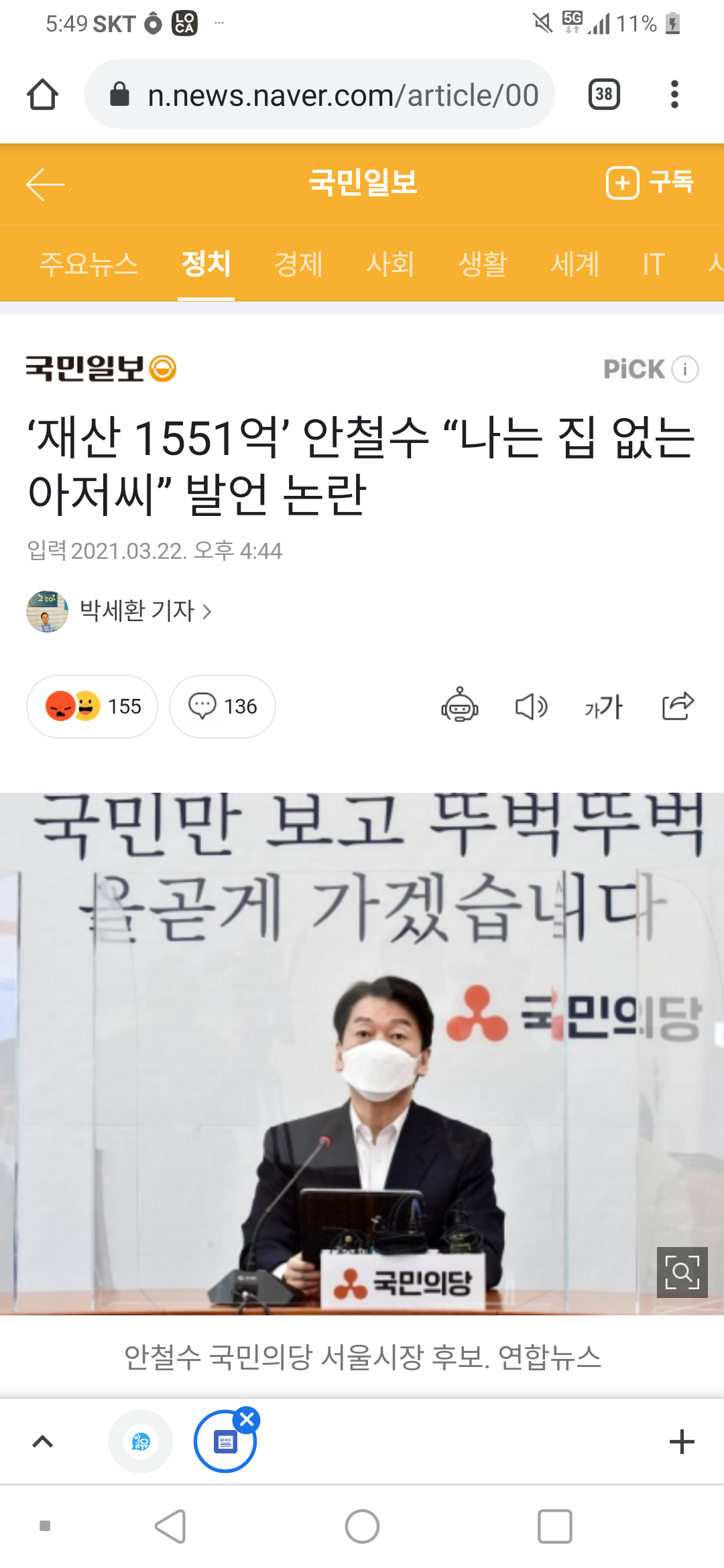Tap the address bar URL field

(320, 94)
